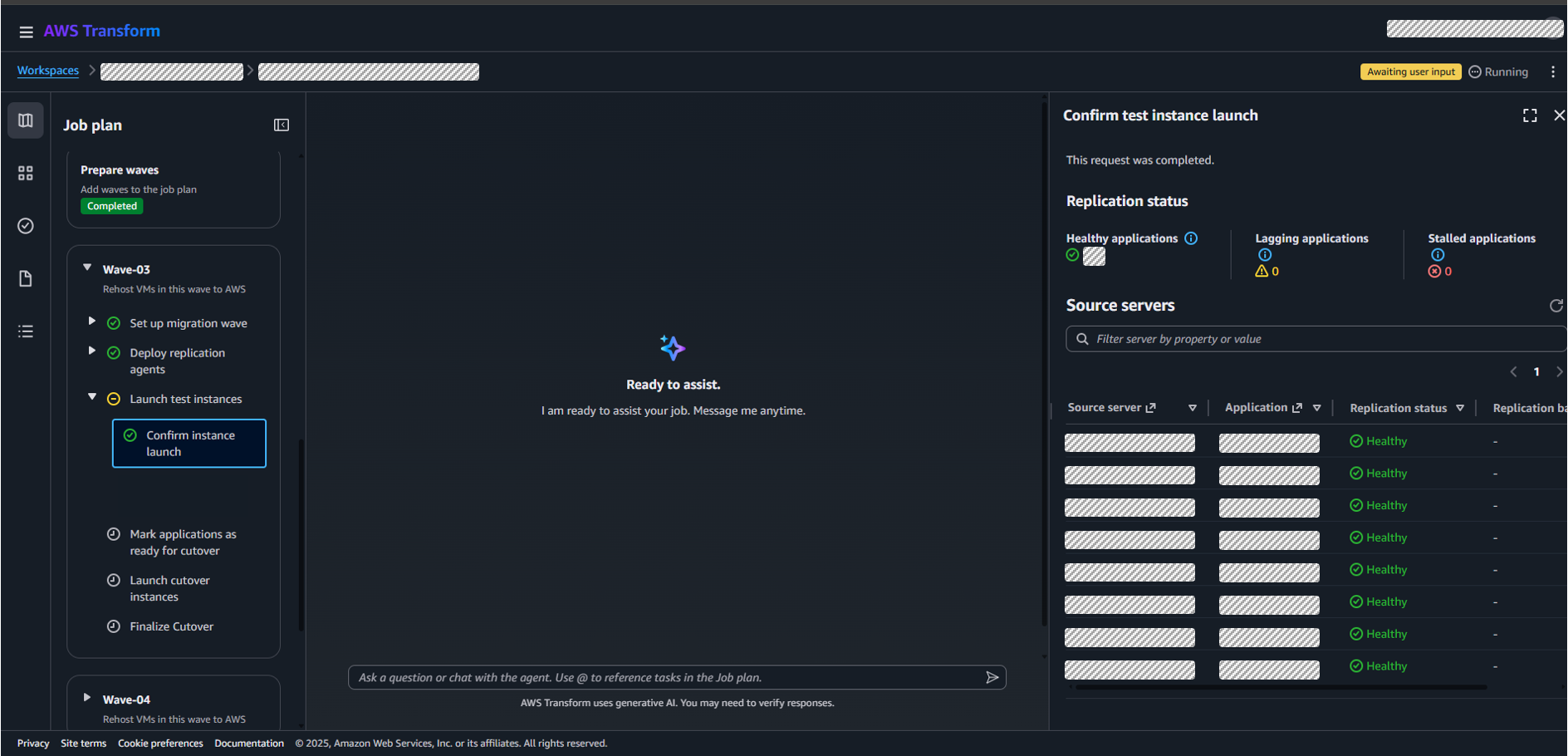1568x756 pixels.
Task: Refresh the Source servers list
Action: click(1556, 306)
